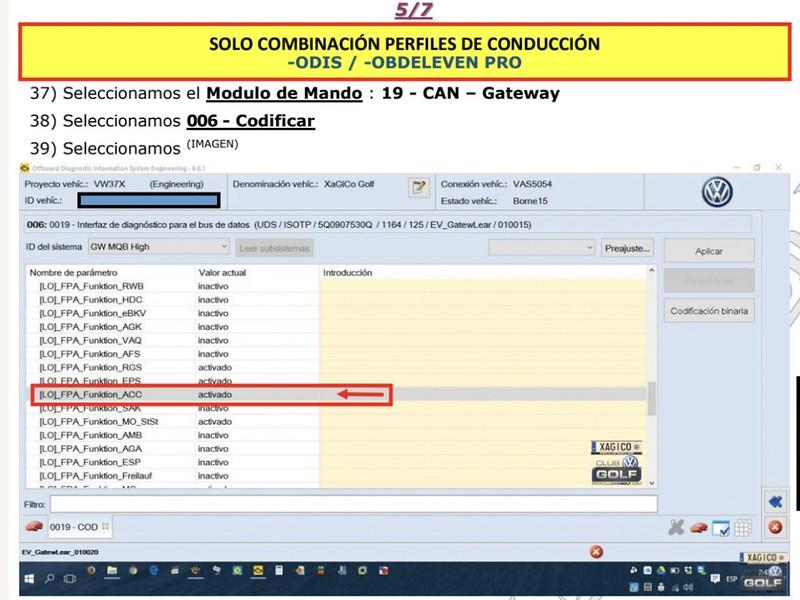Click the 'activado' value of the ACC row

pyautogui.click(x=215, y=394)
